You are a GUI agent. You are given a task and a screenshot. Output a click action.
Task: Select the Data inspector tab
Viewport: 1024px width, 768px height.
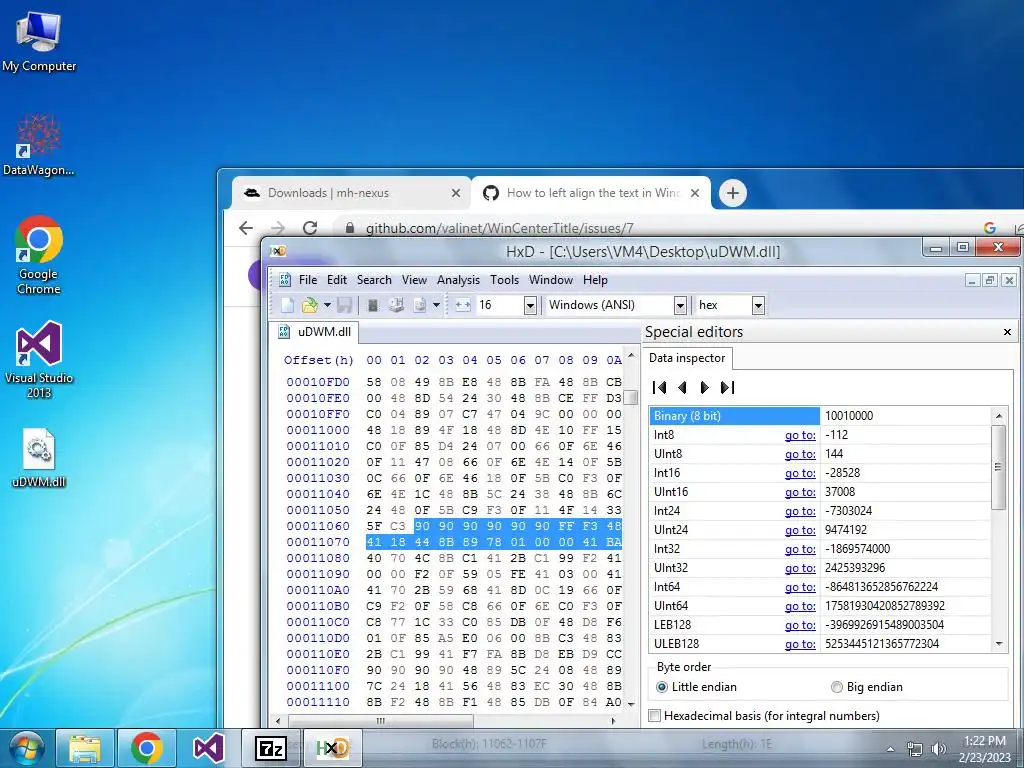point(687,358)
